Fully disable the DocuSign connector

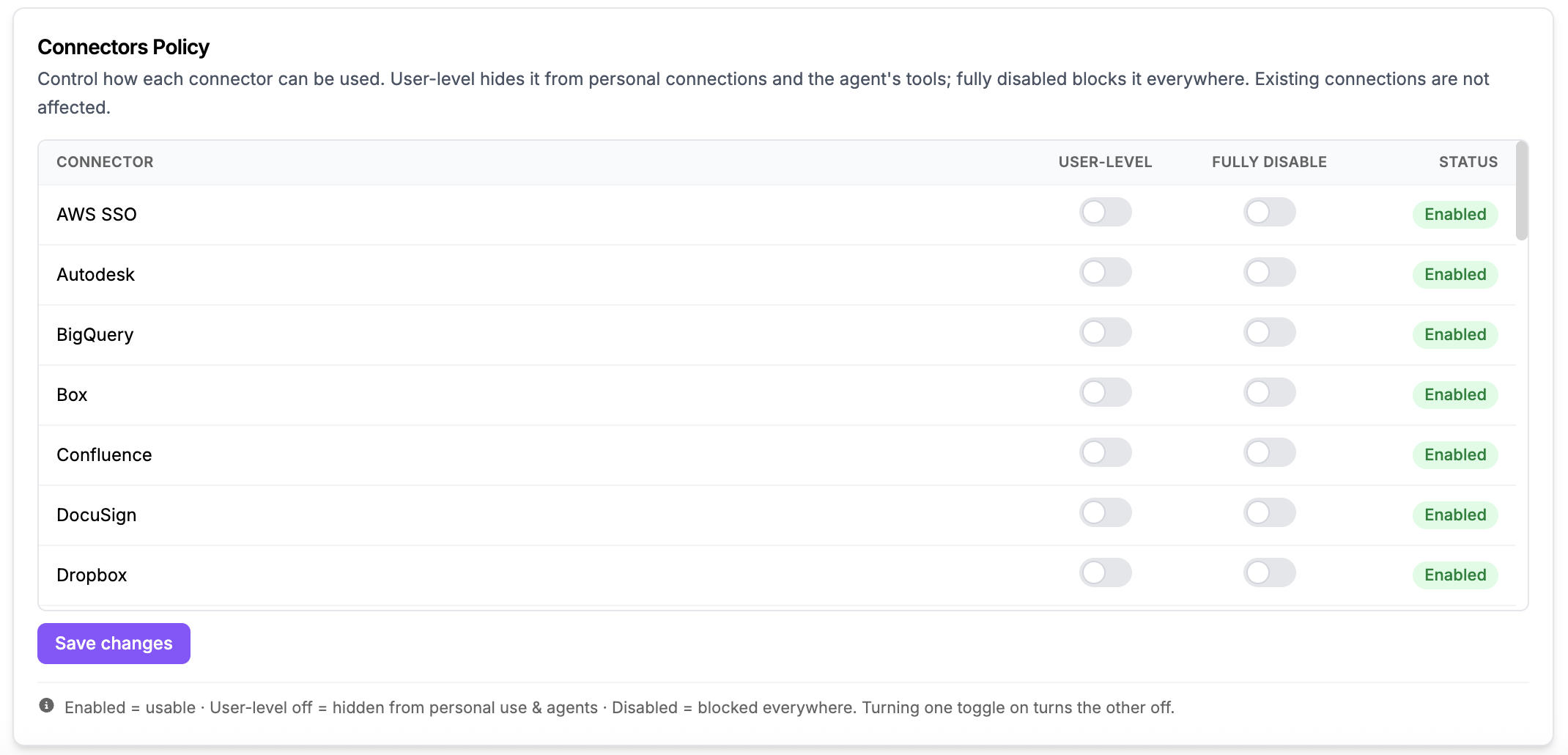click(1269, 513)
